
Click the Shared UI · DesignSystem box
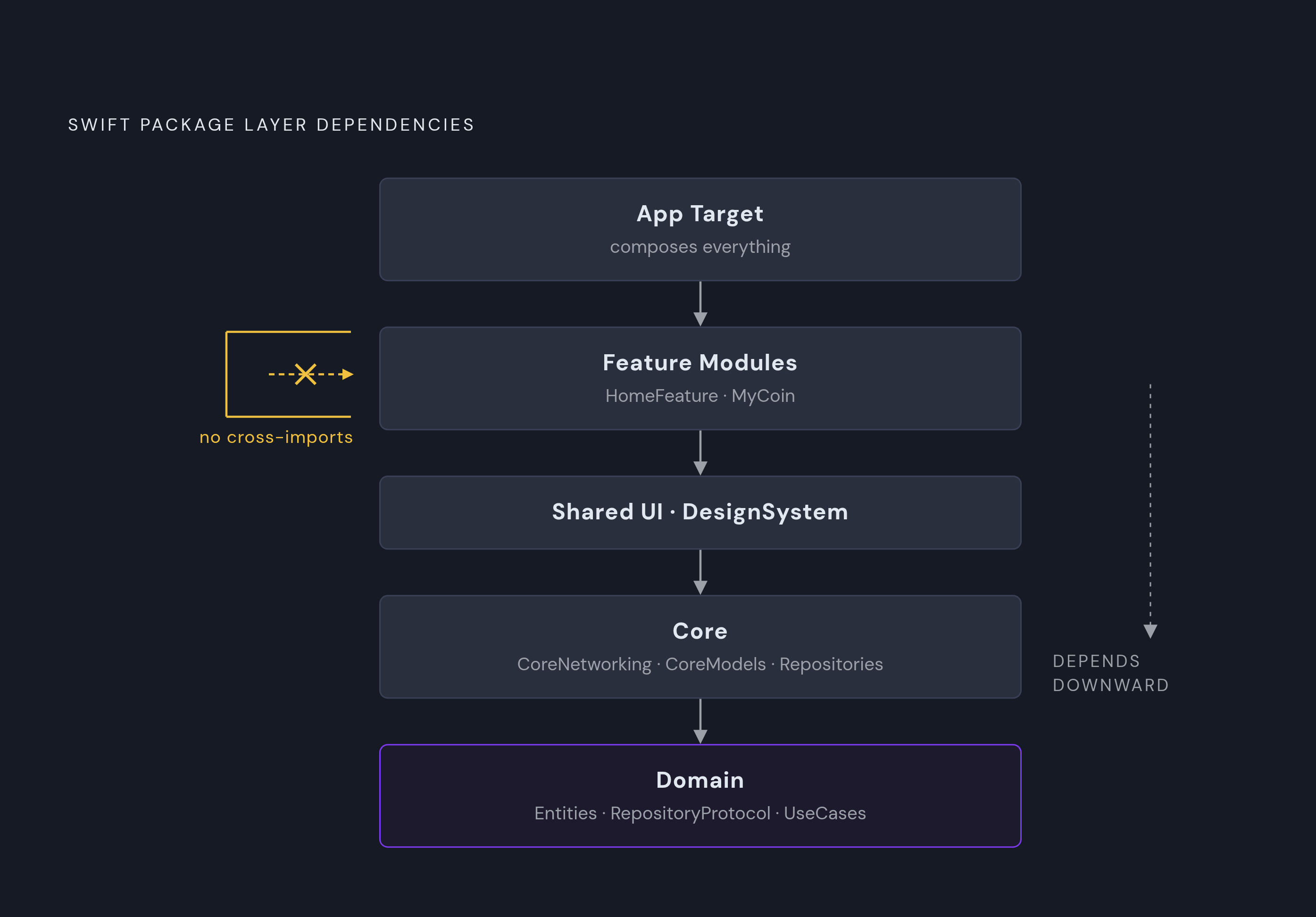click(700, 512)
